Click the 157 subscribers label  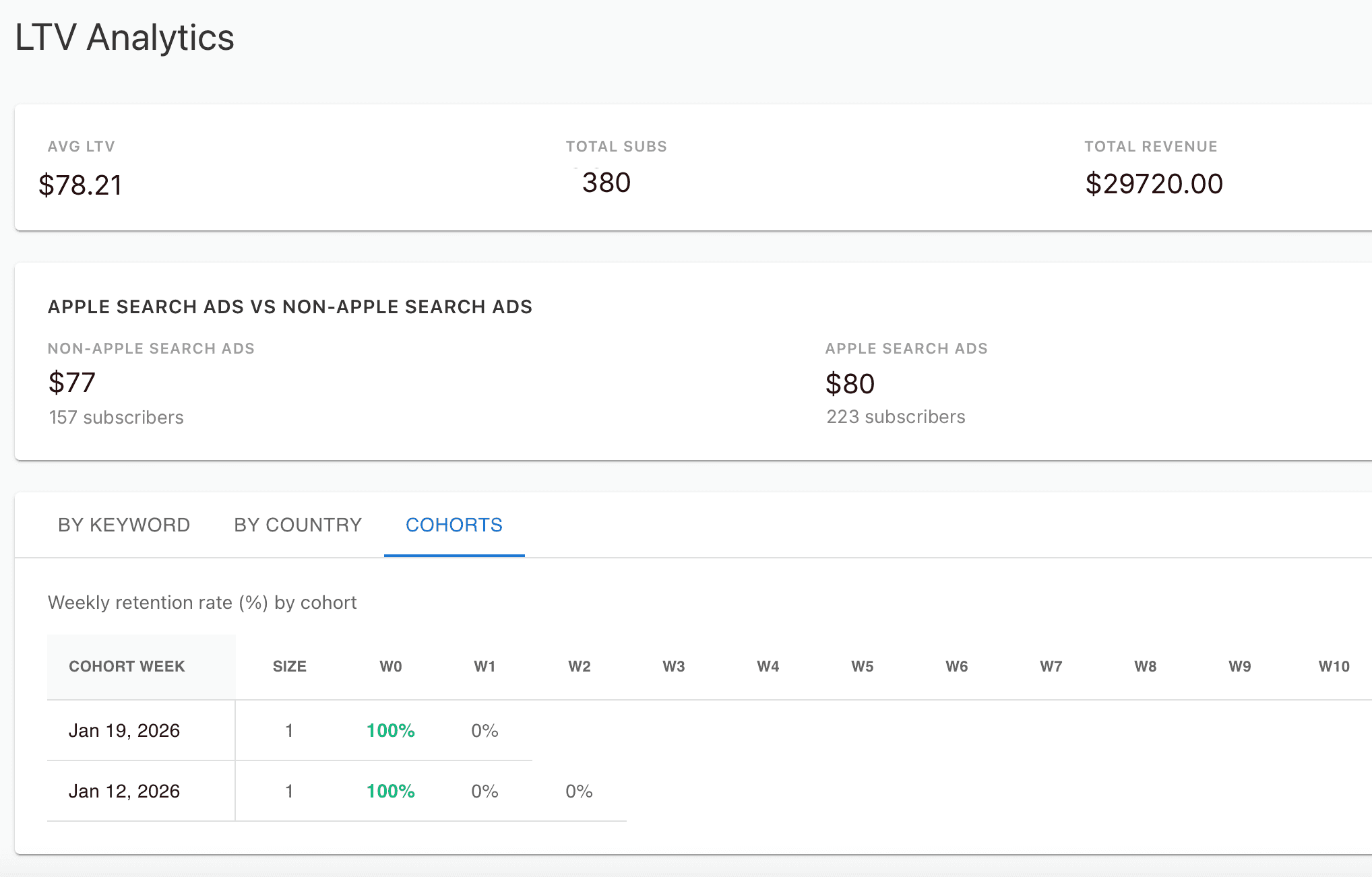115,417
